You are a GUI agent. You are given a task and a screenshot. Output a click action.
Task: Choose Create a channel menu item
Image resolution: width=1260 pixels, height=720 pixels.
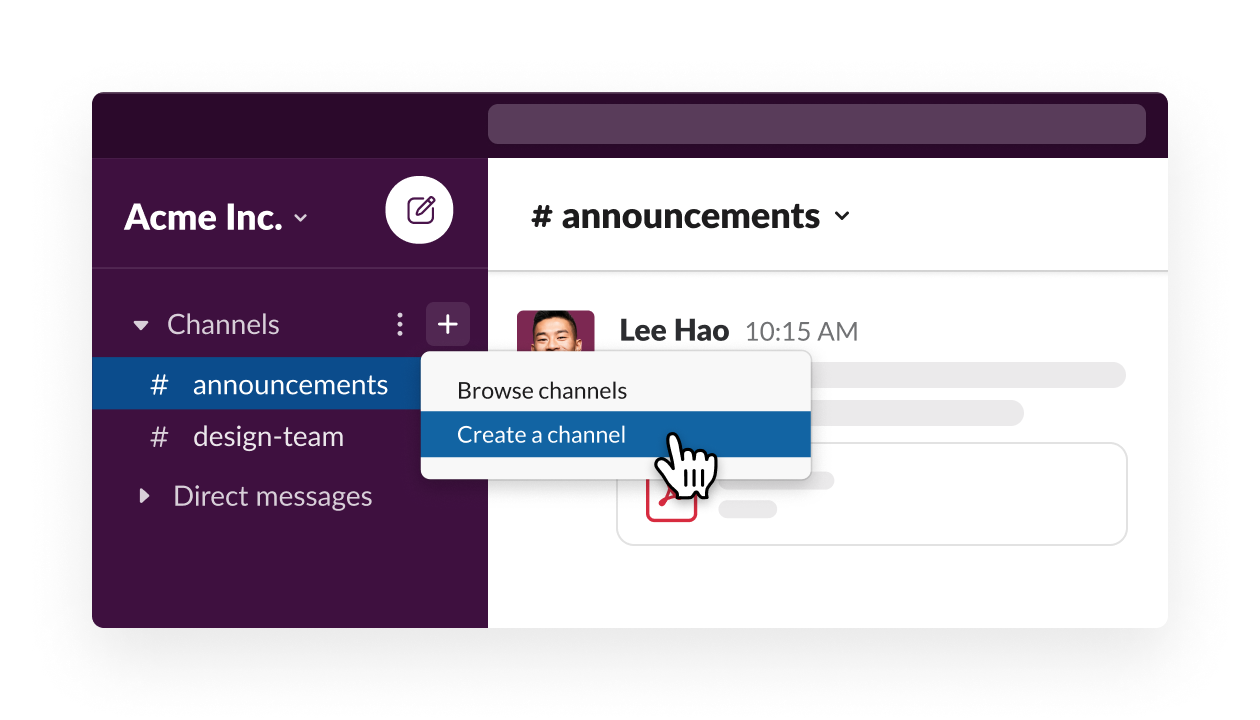point(541,435)
